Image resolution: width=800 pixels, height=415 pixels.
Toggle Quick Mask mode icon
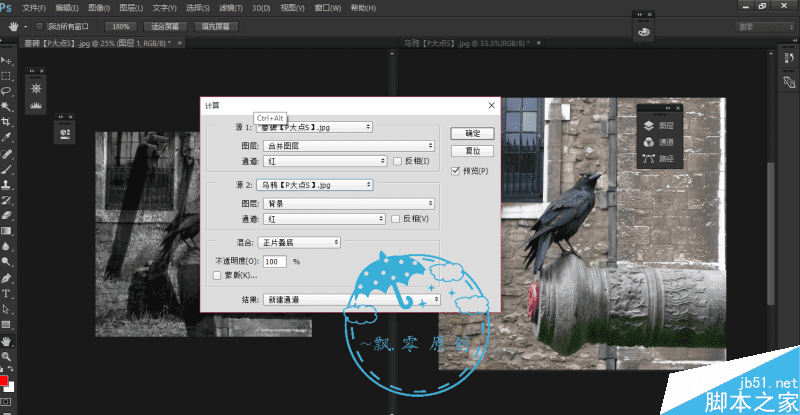click(6, 402)
